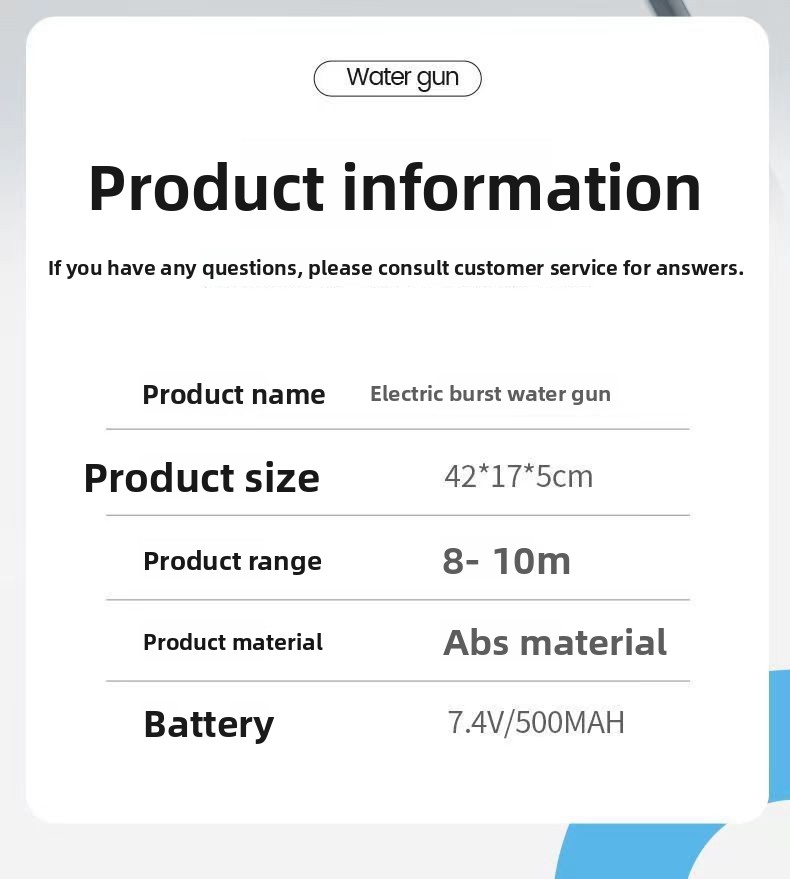Image resolution: width=790 pixels, height=879 pixels.
Task: Click the 42*17*5cm size value
Action: tap(518, 476)
